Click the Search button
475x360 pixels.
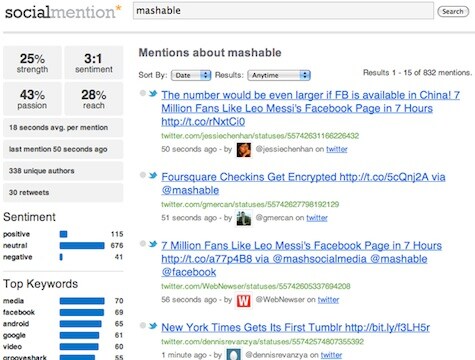coord(453,11)
